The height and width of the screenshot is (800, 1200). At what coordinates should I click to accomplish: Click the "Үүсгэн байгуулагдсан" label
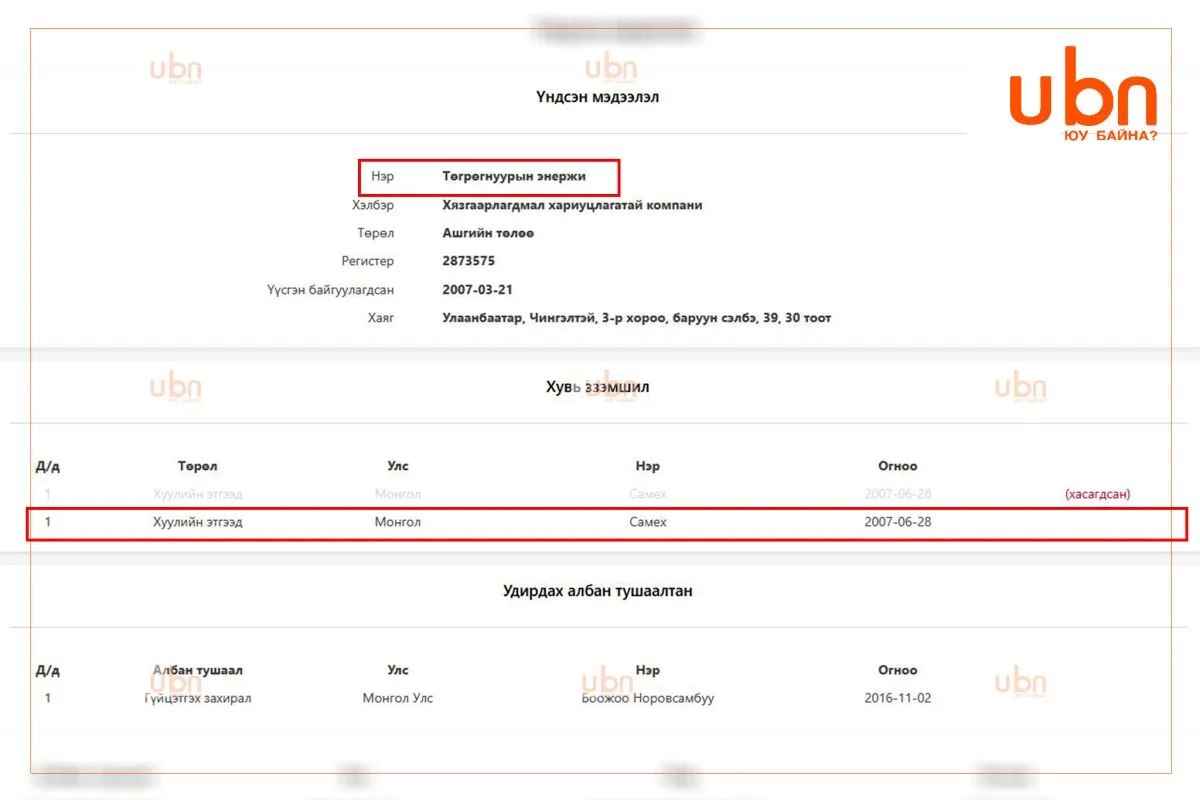tap(330, 290)
